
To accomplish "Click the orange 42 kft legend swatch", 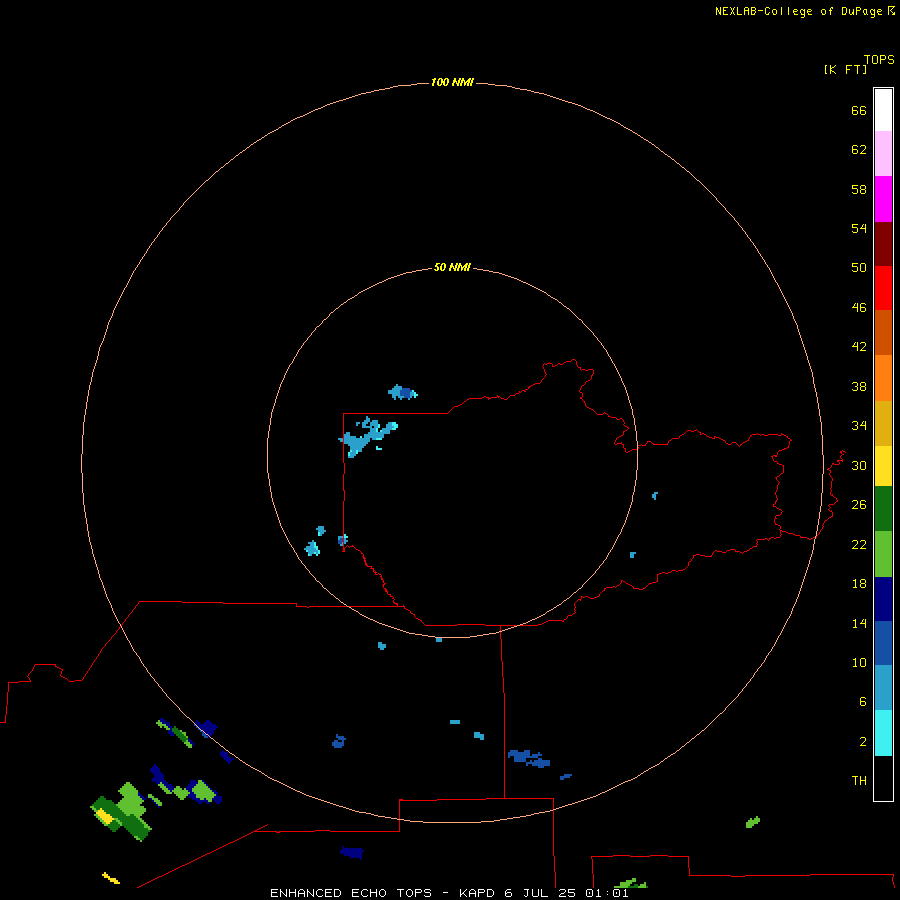I will [x=883, y=378].
